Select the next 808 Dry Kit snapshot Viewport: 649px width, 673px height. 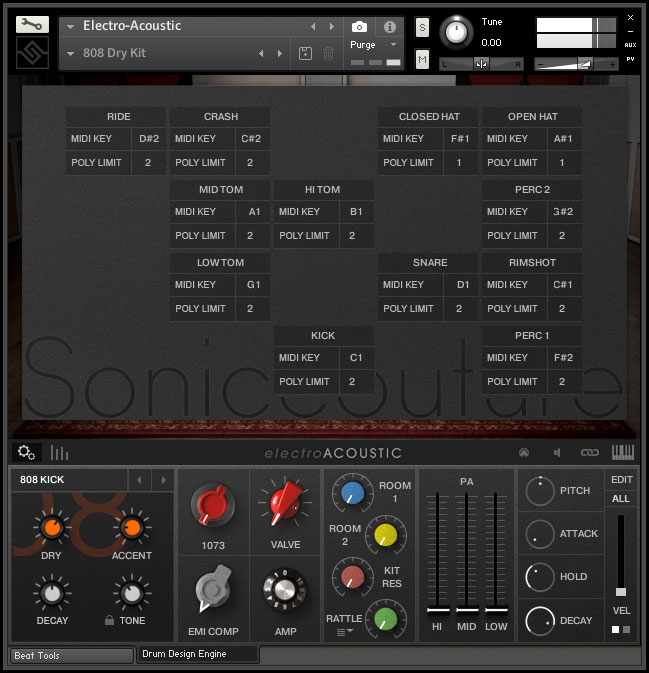(x=280, y=54)
